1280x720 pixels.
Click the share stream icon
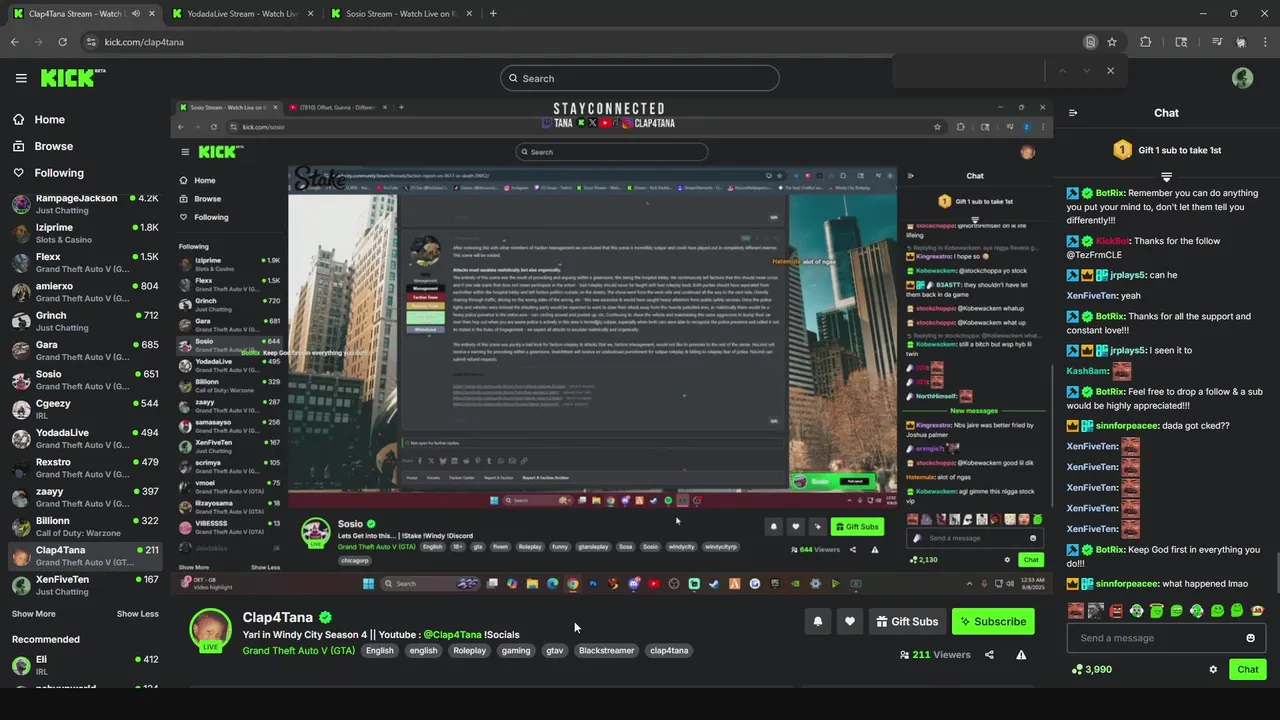click(x=989, y=655)
